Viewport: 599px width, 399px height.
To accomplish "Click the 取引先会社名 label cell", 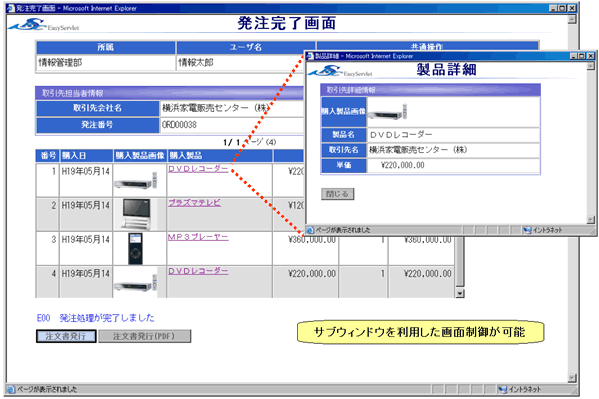I will click(x=97, y=108).
